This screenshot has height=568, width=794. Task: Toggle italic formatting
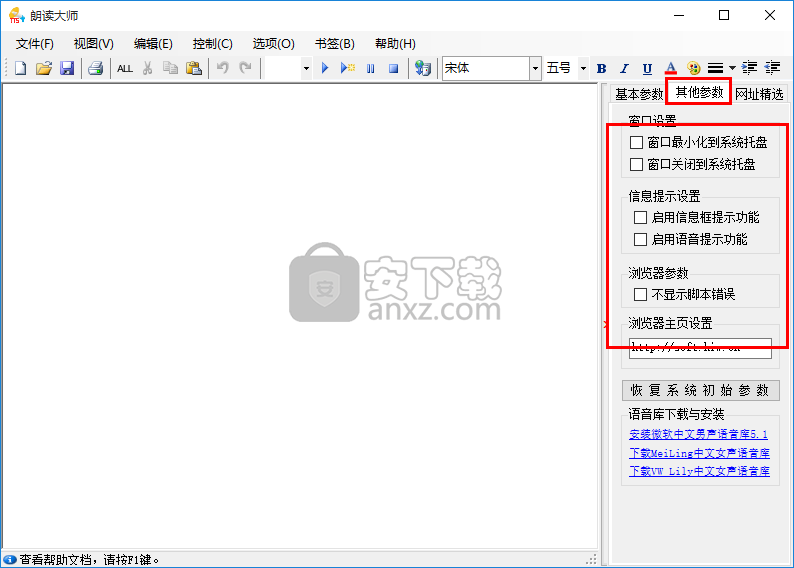[x=624, y=68]
